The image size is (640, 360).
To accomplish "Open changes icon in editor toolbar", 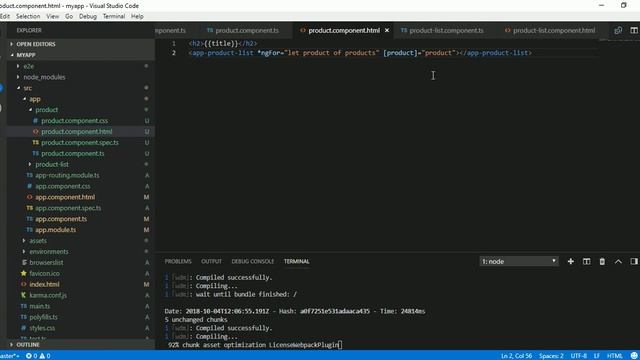I will click(x=618, y=30).
